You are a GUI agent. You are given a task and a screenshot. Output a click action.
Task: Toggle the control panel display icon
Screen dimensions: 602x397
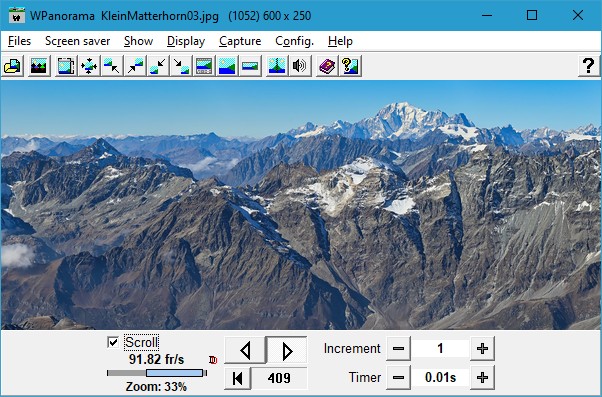click(x=204, y=66)
